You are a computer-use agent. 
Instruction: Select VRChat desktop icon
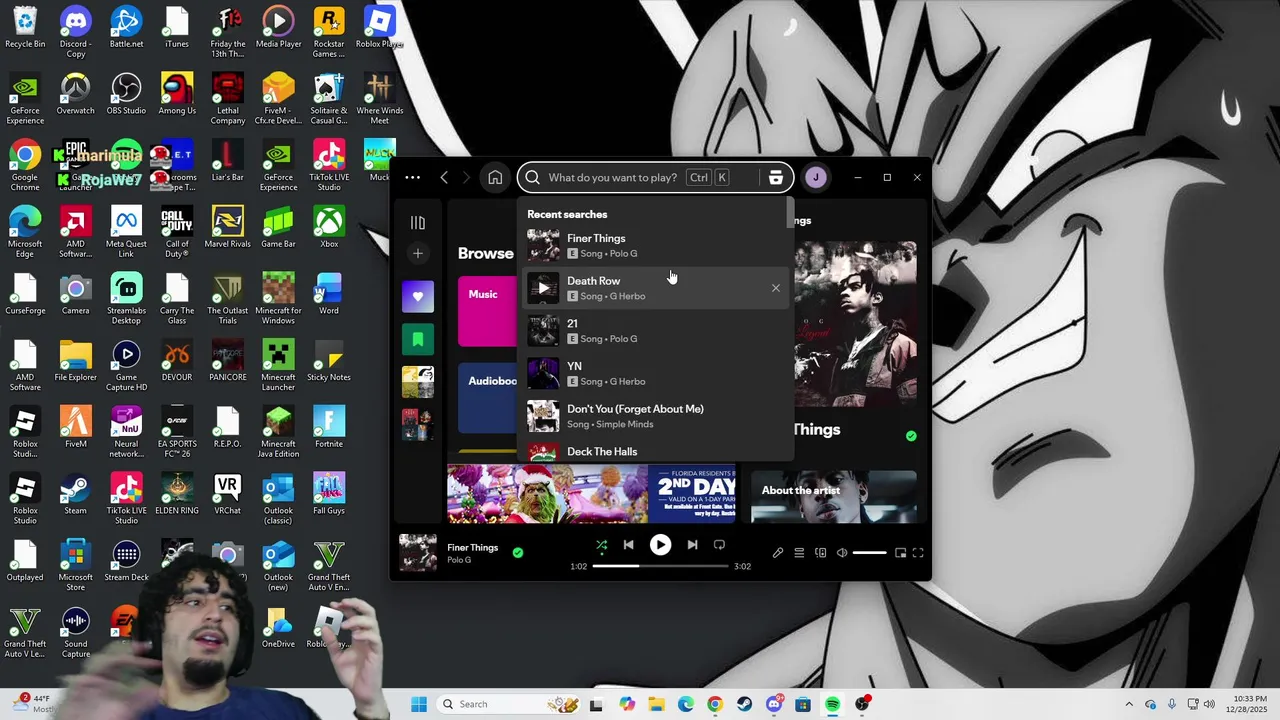(227, 494)
